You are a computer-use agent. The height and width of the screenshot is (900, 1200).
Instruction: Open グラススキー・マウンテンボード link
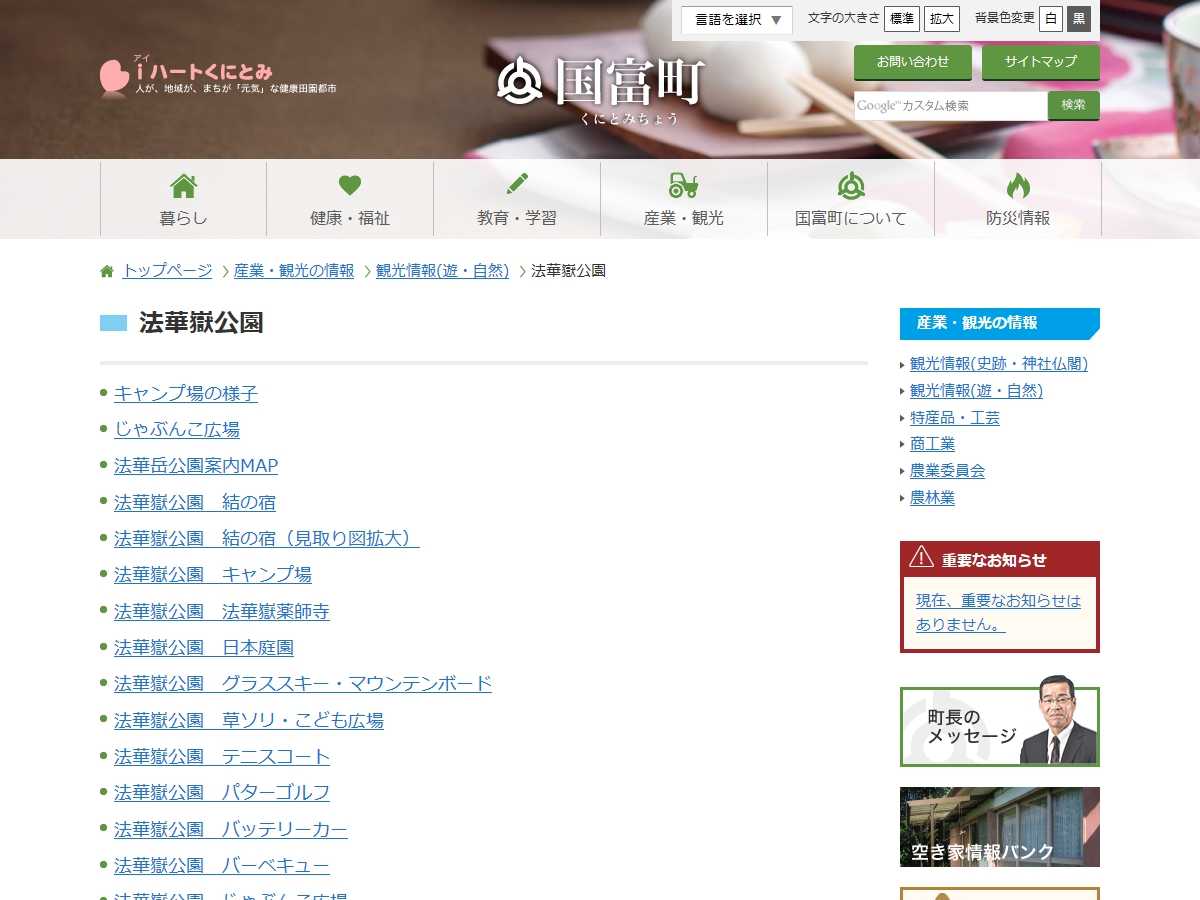click(303, 683)
